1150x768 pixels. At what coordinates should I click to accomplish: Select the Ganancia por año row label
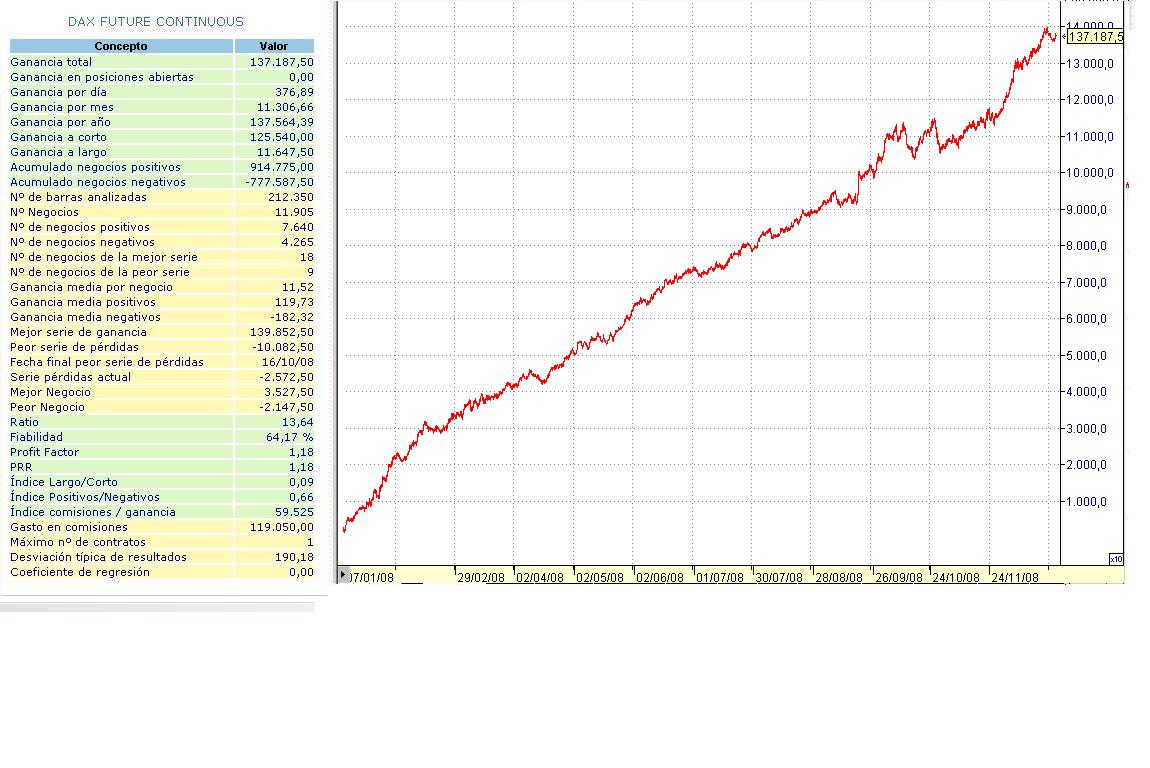(x=61, y=122)
